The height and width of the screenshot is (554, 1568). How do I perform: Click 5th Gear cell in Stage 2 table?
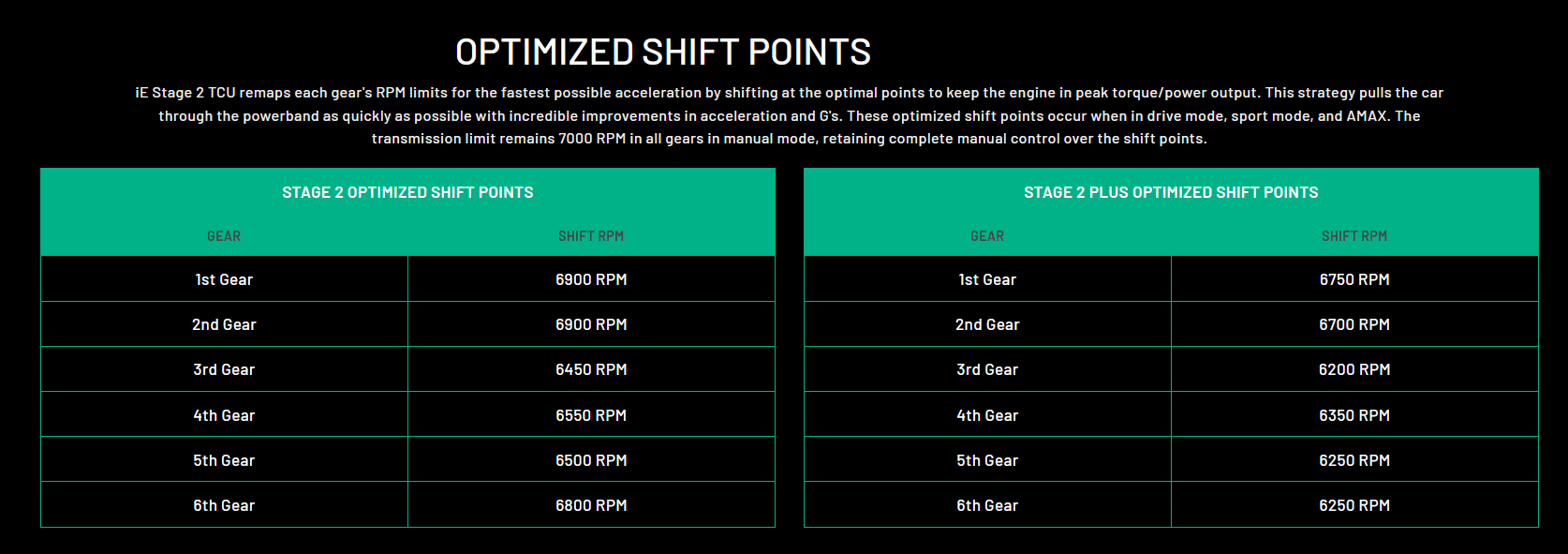[224, 460]
